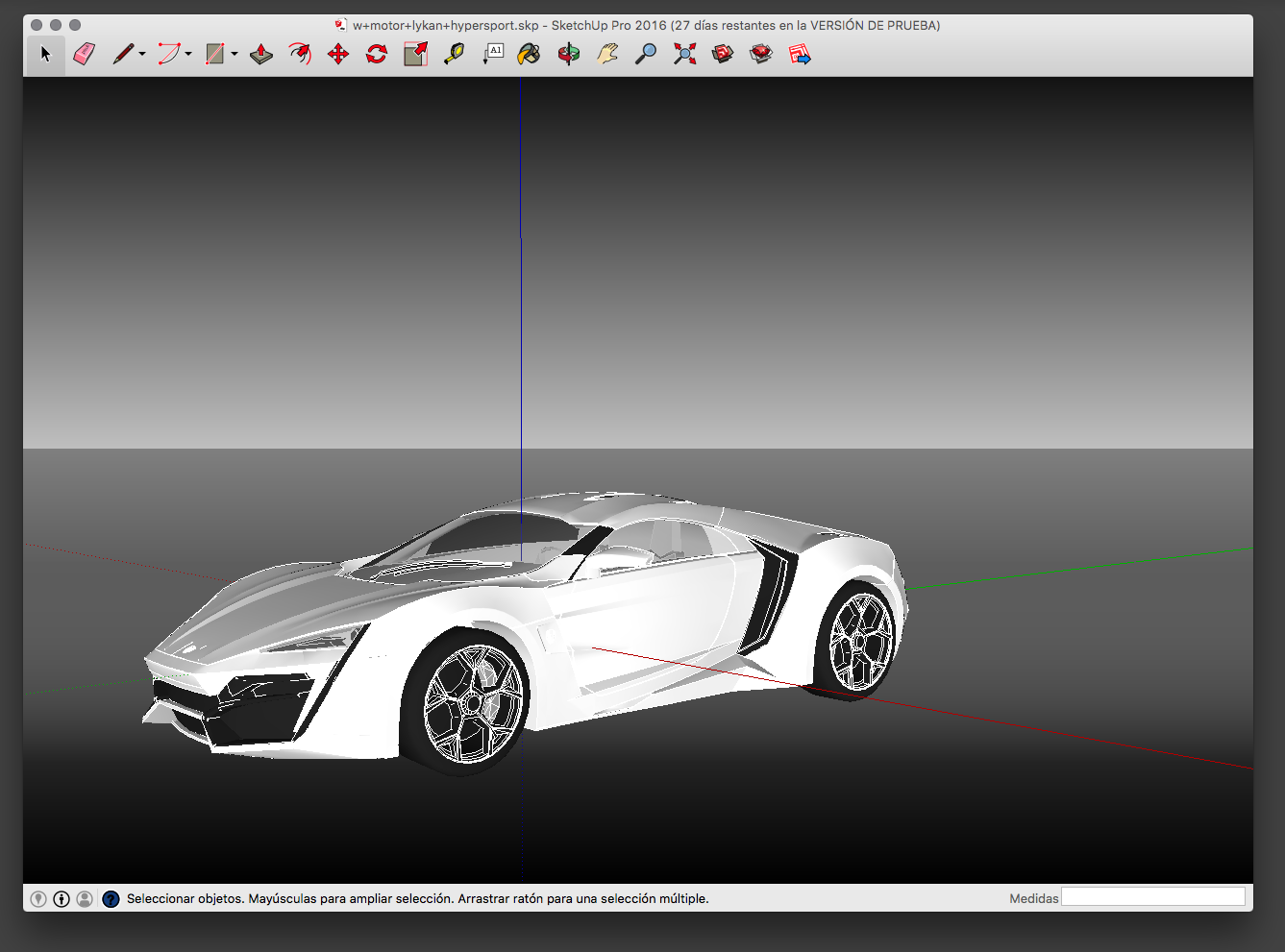
Task: Select the Rectangle shape tool
Action: click(214, 54)
